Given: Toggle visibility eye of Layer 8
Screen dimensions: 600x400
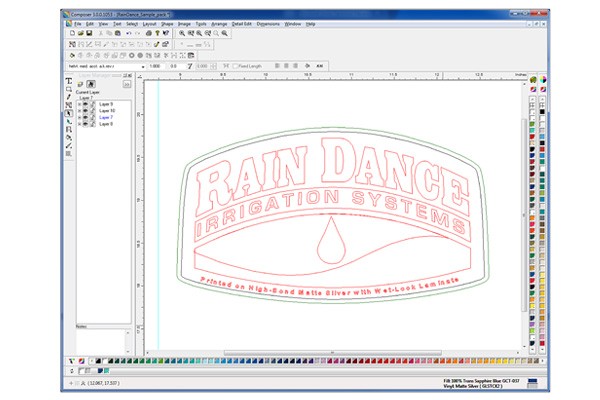Looking at the screenshot, I should coord(86,124).
